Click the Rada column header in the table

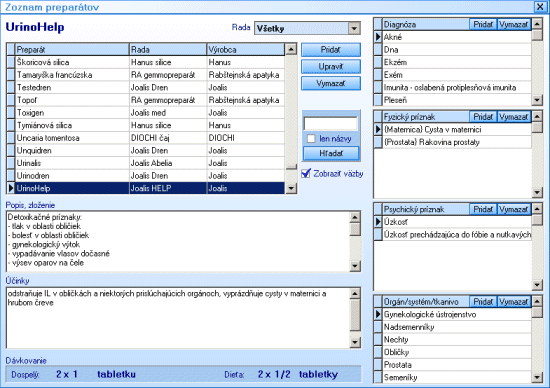tap(168, 49)
